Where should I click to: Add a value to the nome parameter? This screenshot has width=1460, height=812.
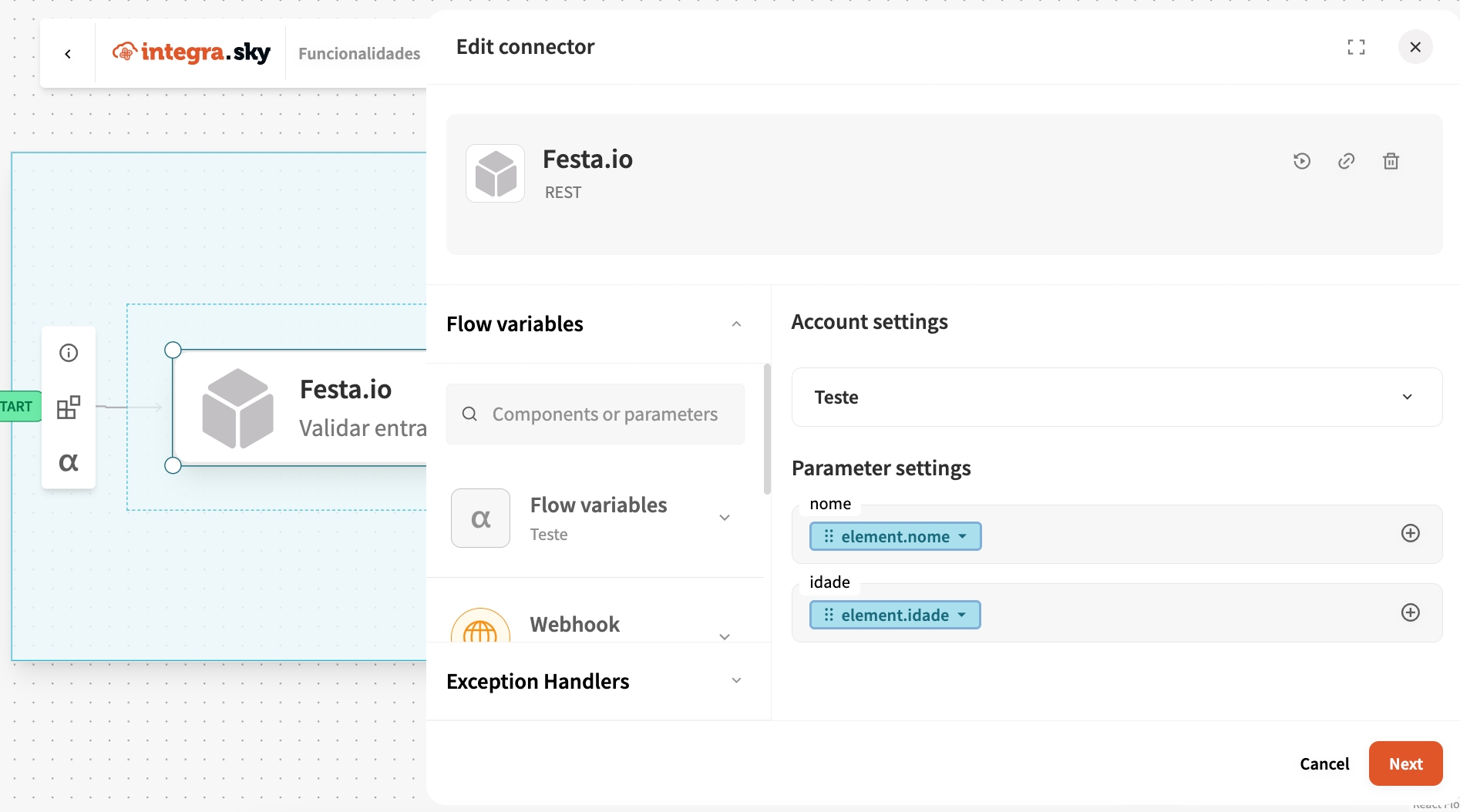1410,533
